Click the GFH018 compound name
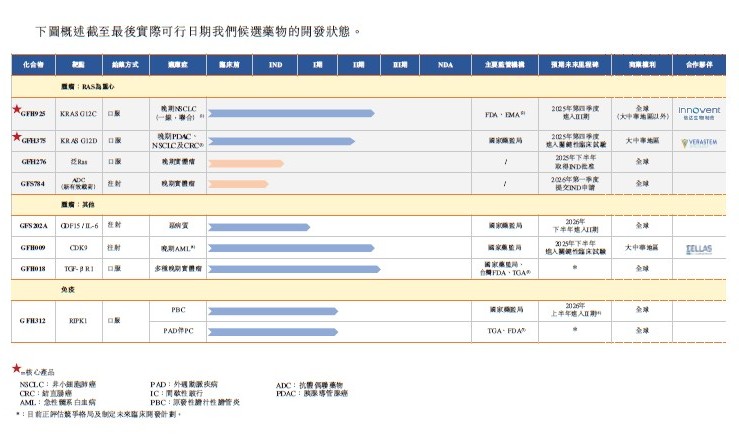 33,269
